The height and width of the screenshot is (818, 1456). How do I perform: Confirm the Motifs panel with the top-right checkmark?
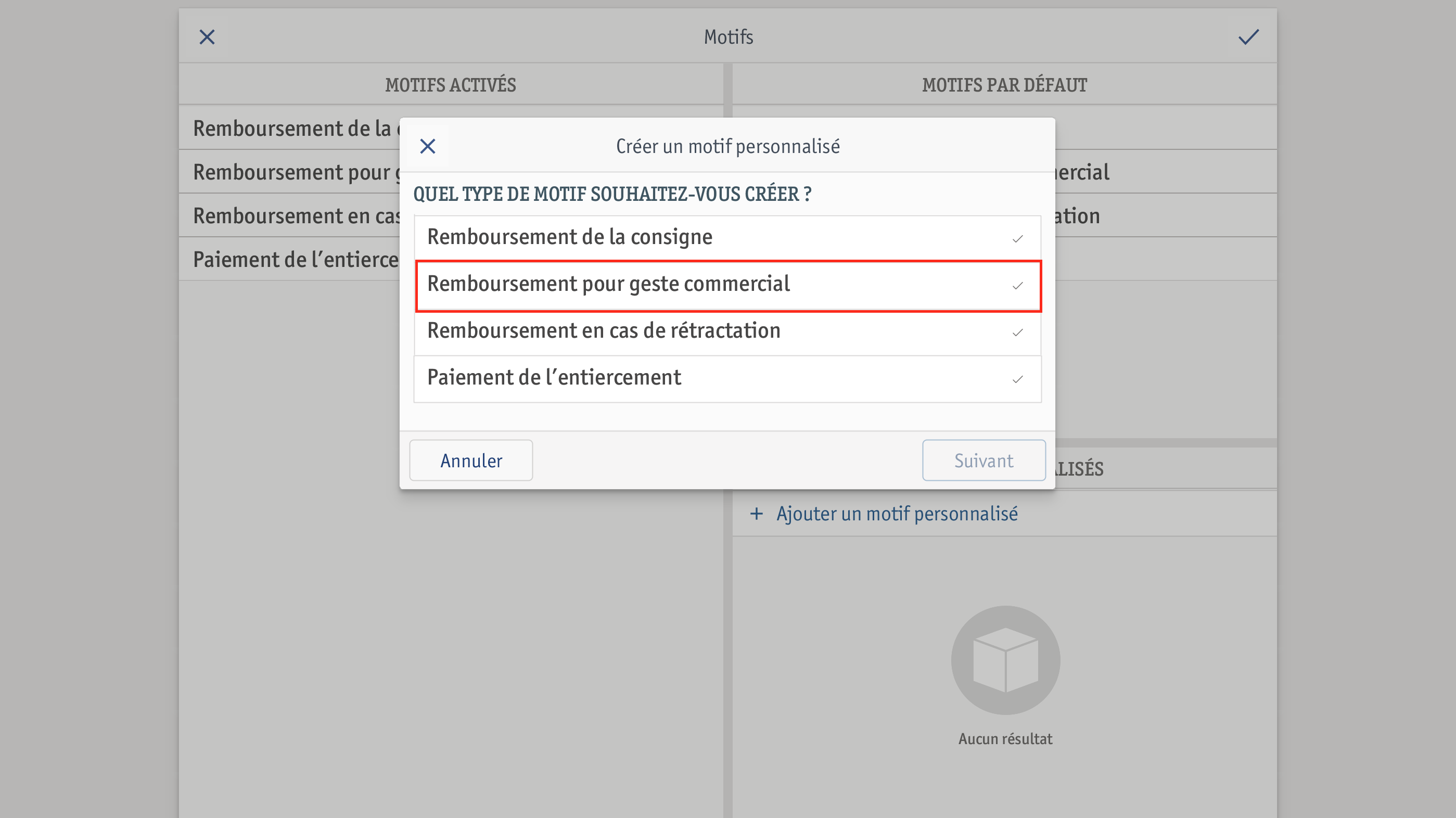pos(1248,37)
